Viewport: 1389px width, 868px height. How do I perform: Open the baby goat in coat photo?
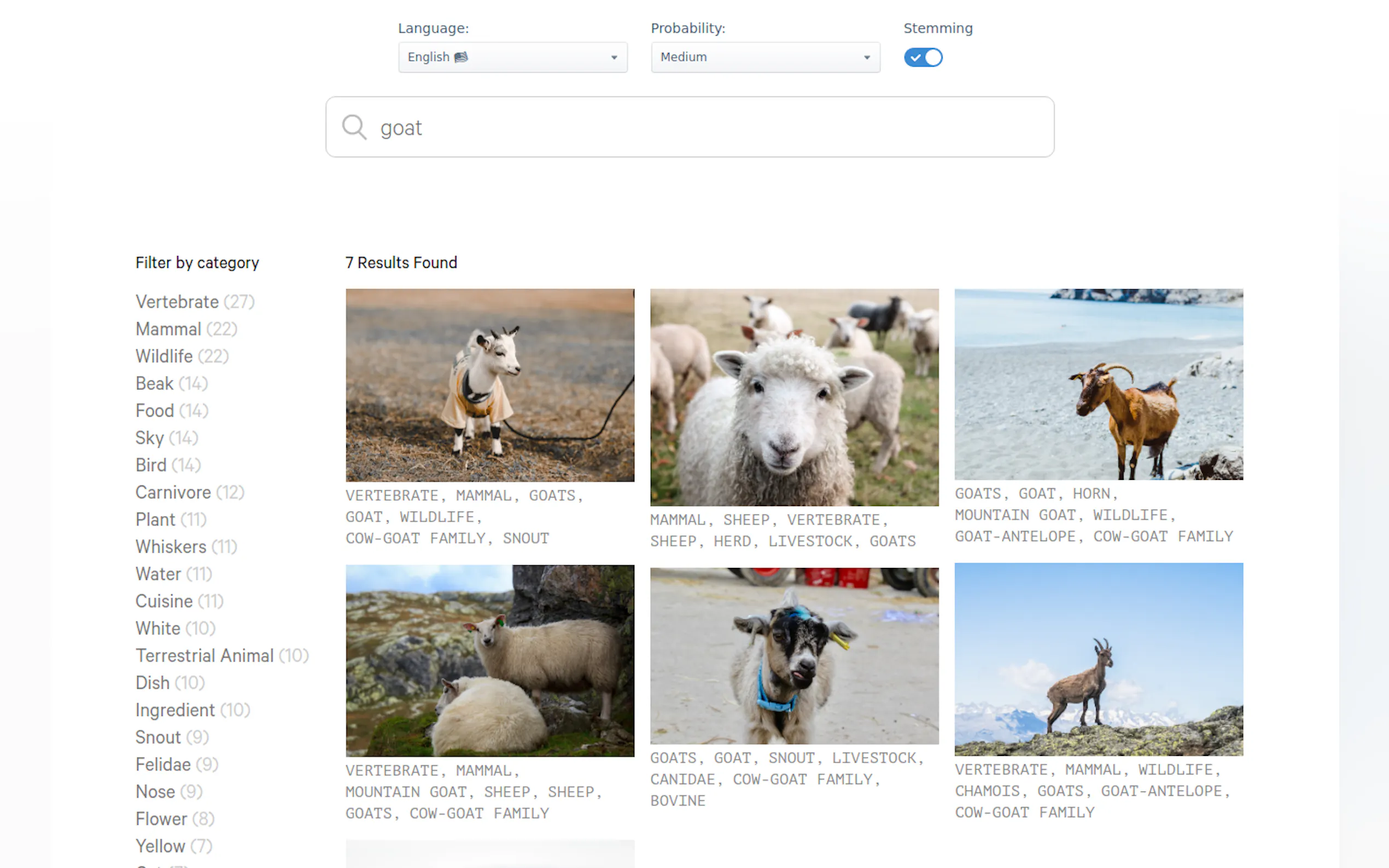[490, 385]
